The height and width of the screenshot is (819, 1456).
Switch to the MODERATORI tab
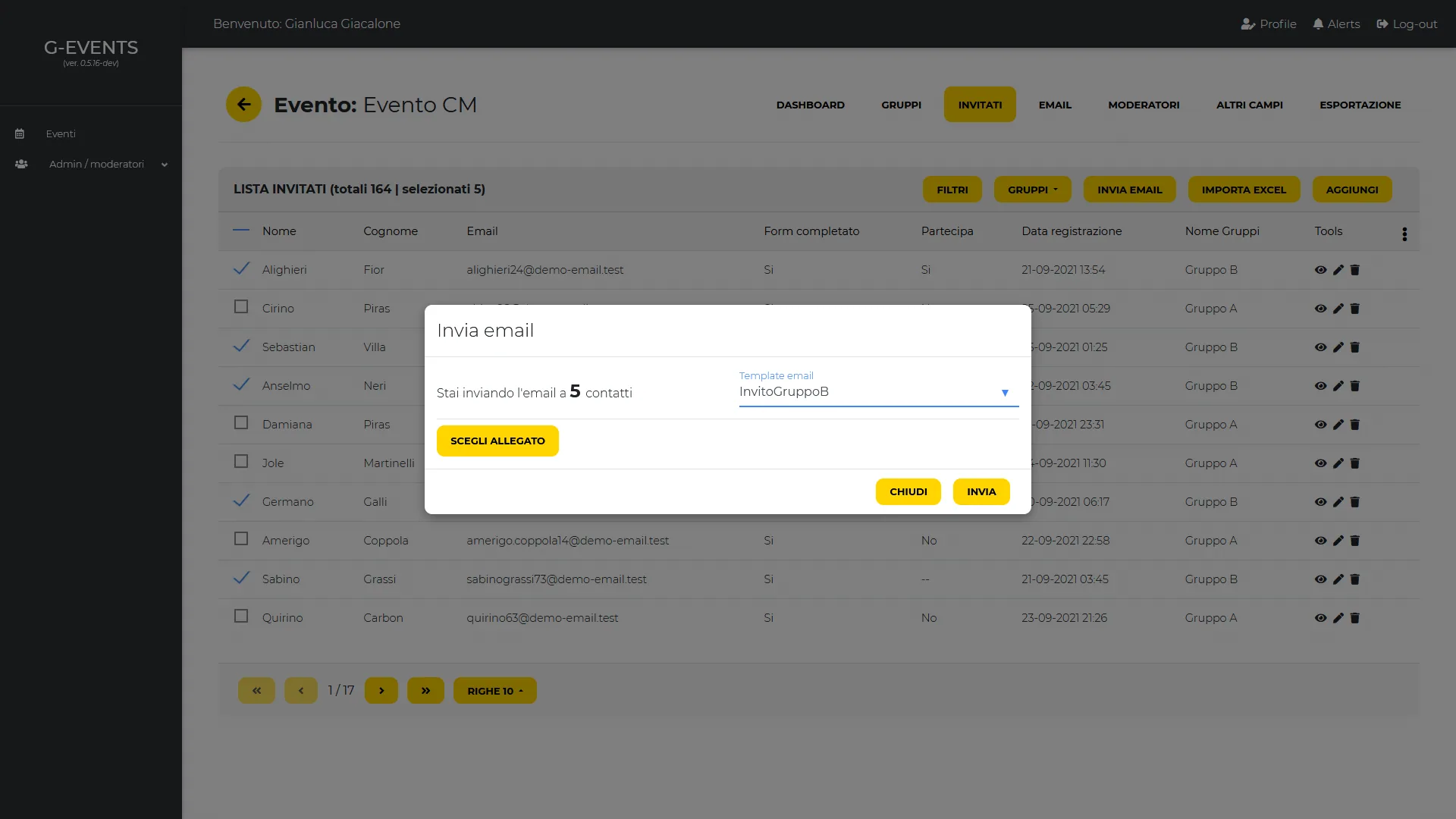(x=1144, y=105)
